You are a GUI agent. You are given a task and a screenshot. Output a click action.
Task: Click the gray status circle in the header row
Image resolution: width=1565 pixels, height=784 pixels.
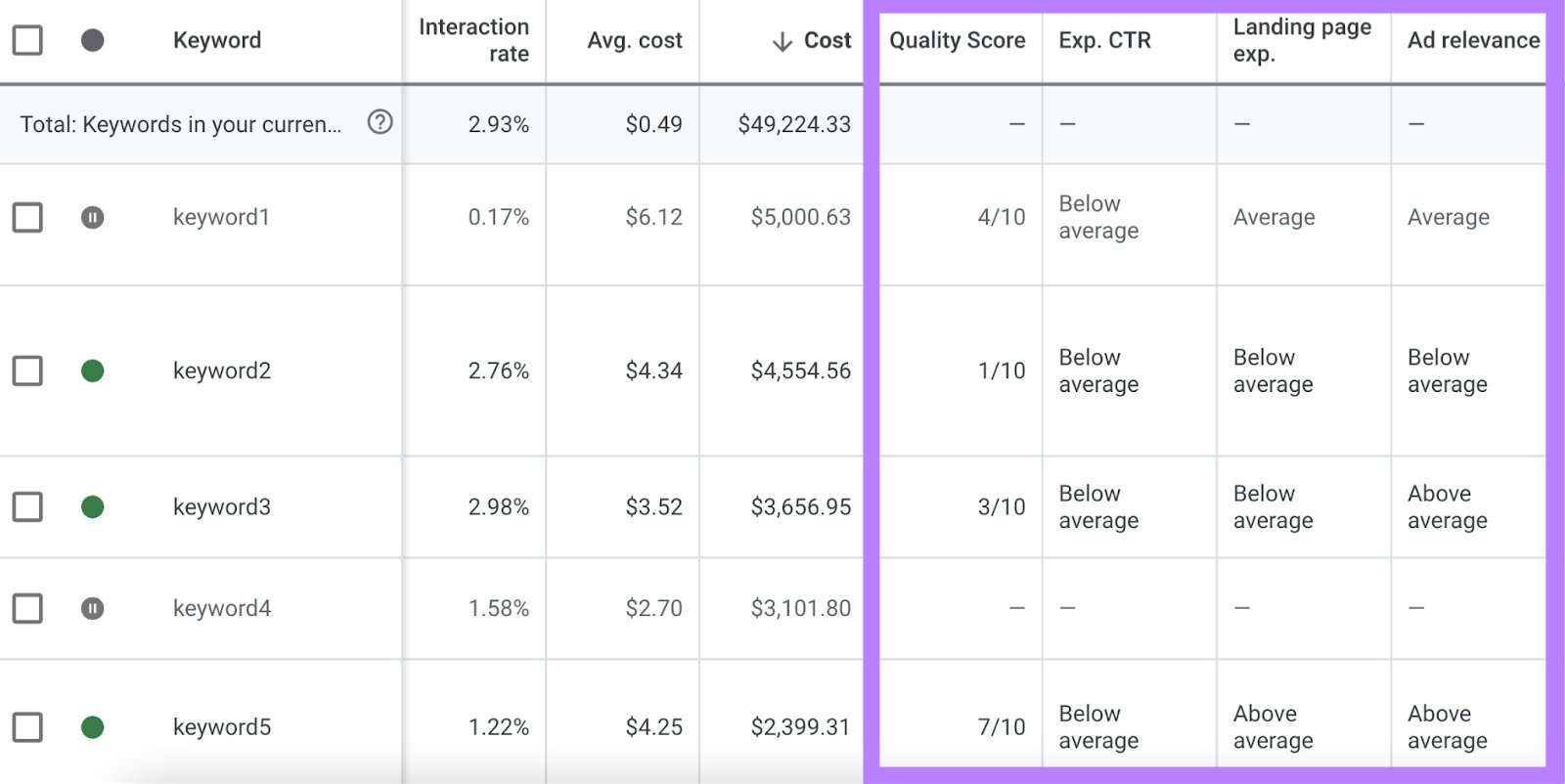[x=93, y=40]
